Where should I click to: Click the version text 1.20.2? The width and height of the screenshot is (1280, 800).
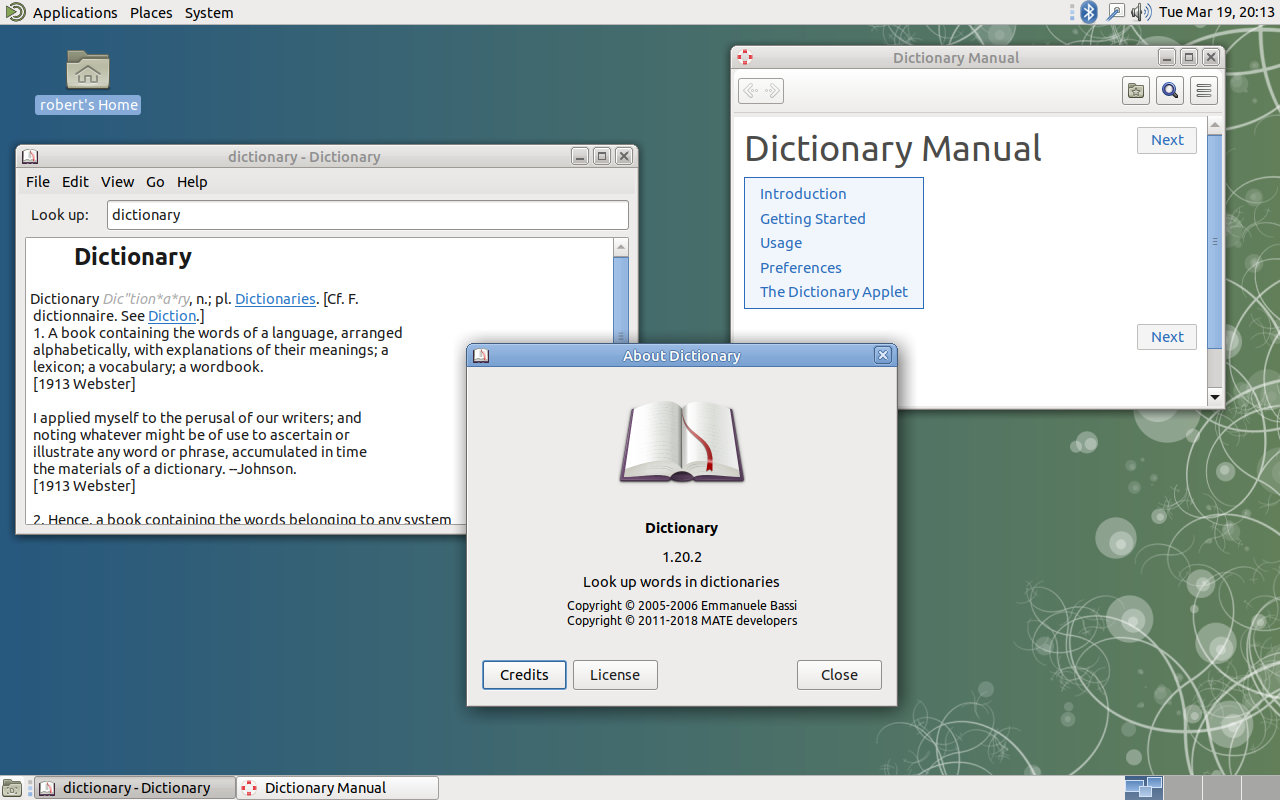pos(682,557)
